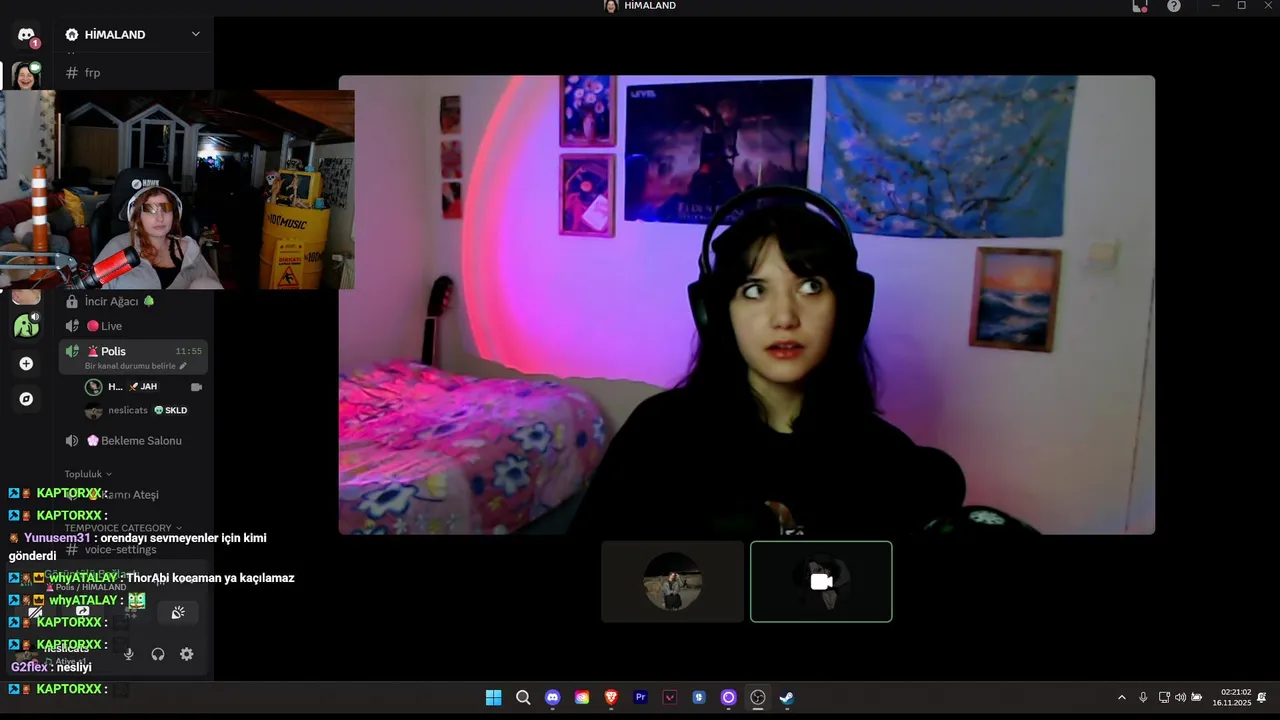Open the purple circle app taskbar icon

[x=729, y=698]
